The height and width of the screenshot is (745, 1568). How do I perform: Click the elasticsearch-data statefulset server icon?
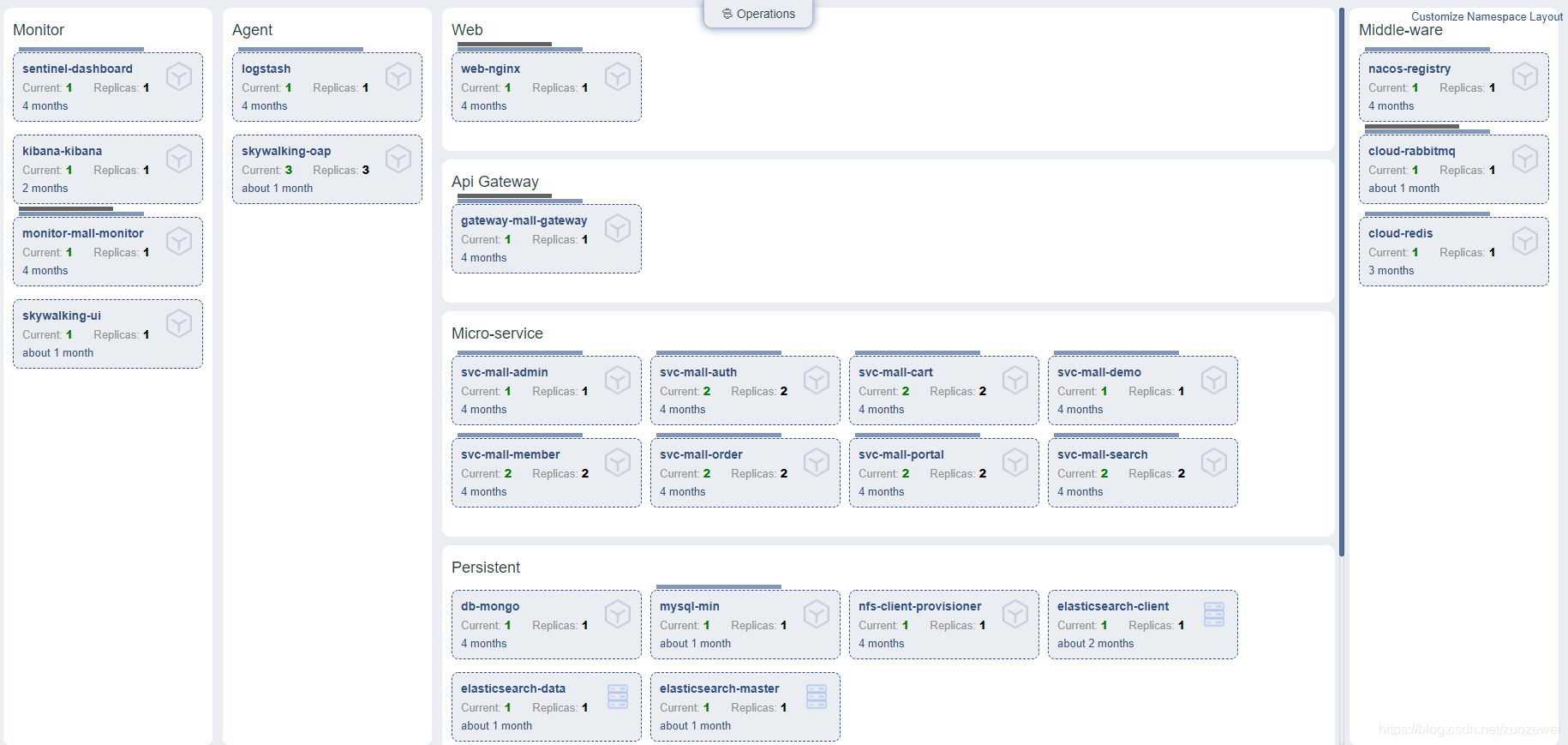[x=618, y=696]
